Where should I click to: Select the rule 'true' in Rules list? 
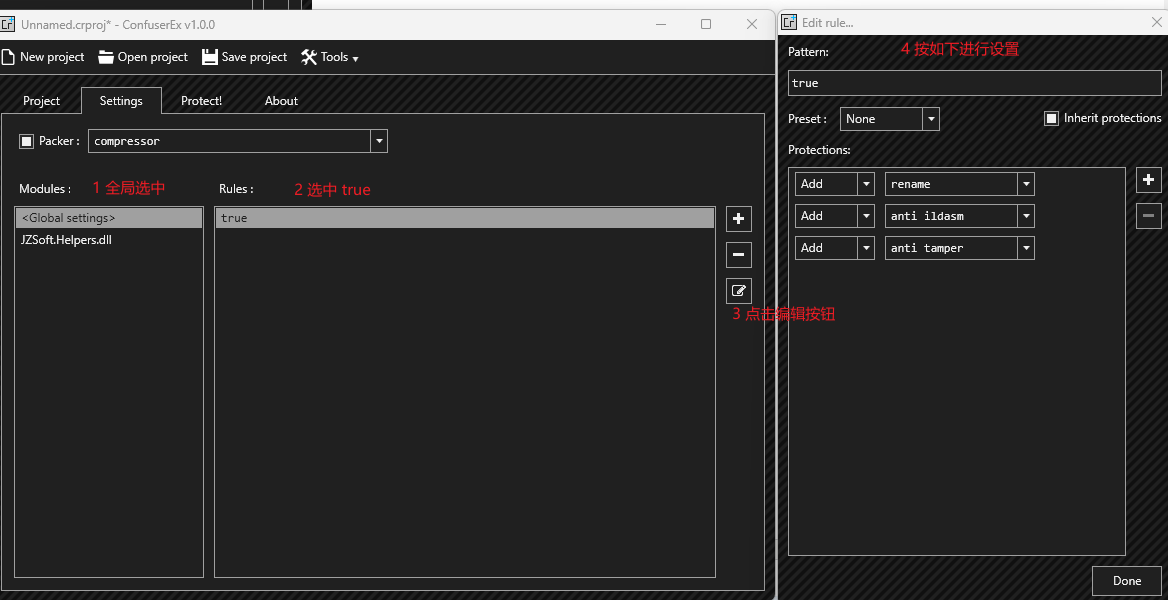400,217
